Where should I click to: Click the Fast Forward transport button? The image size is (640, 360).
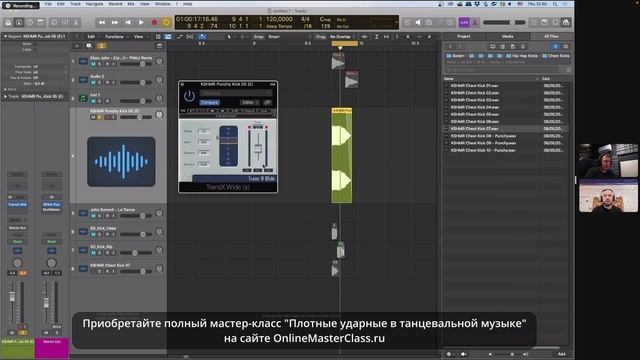click(115, 22)
